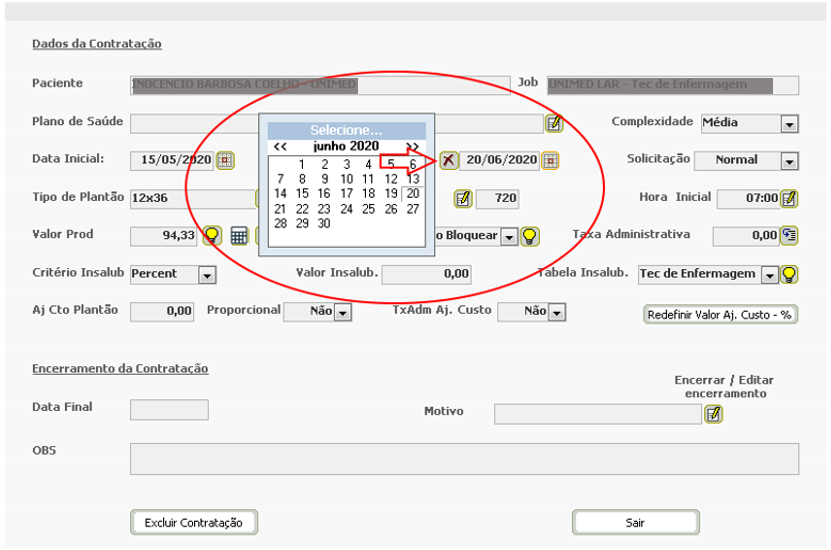The height and width of the screenshot is (550, 831).
Task: Select day 20 in the June calendar
Action: coord(412,194)
